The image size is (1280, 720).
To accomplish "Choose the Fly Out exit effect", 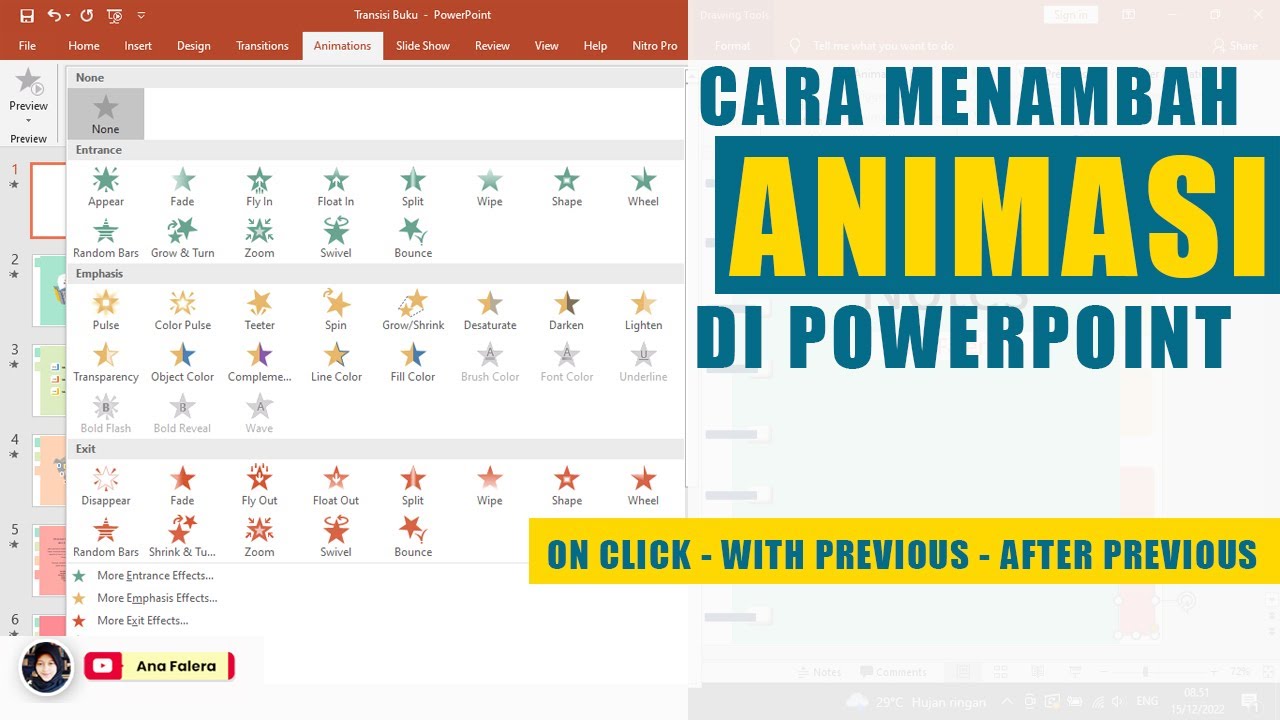I will pyautogui.click(x=259, y=487).
